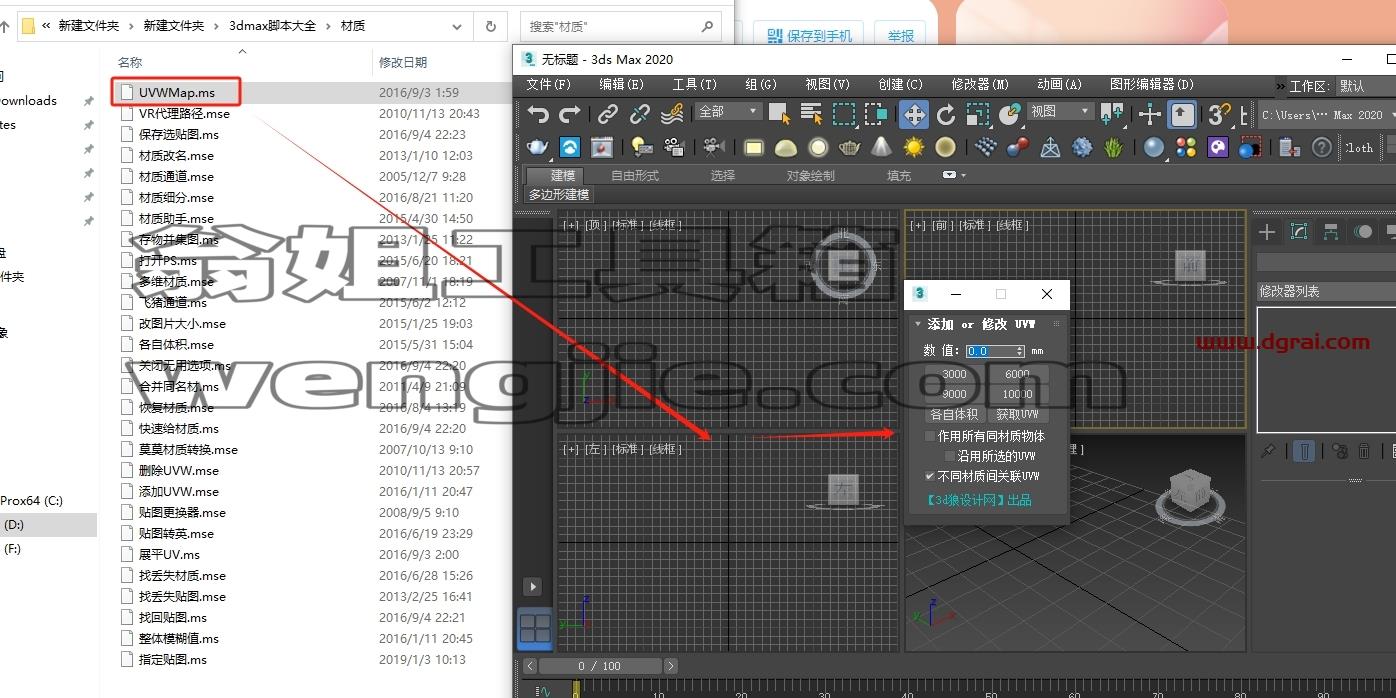Select the Link objects chain tool

(x=607, y=114)
